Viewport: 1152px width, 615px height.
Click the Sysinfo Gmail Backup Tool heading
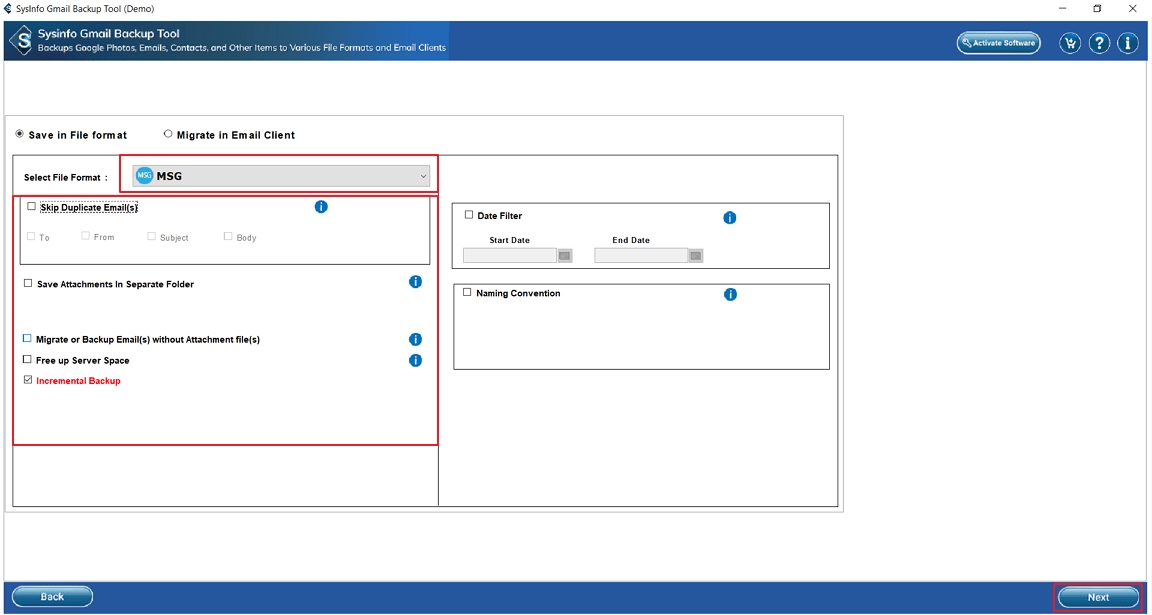[109, 34]
